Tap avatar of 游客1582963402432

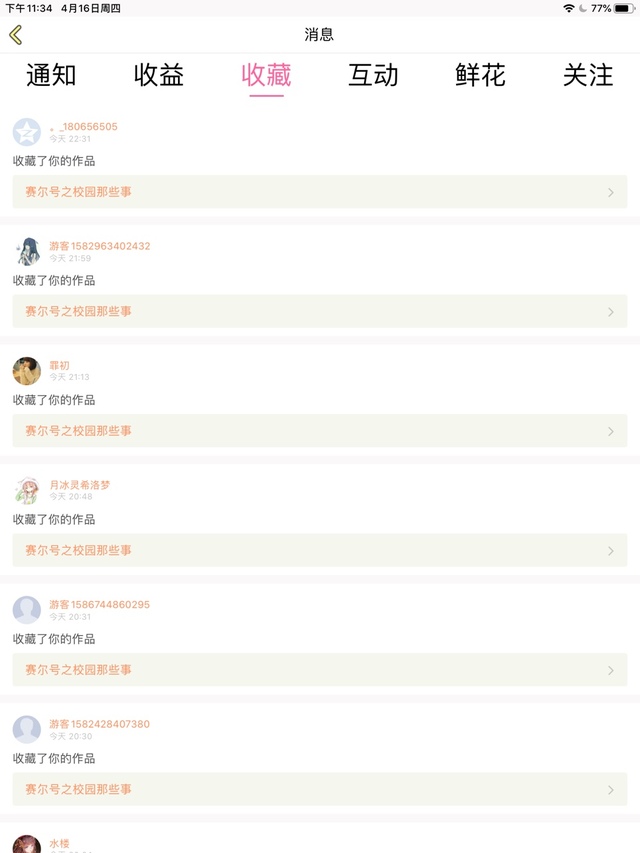point(27,251)
